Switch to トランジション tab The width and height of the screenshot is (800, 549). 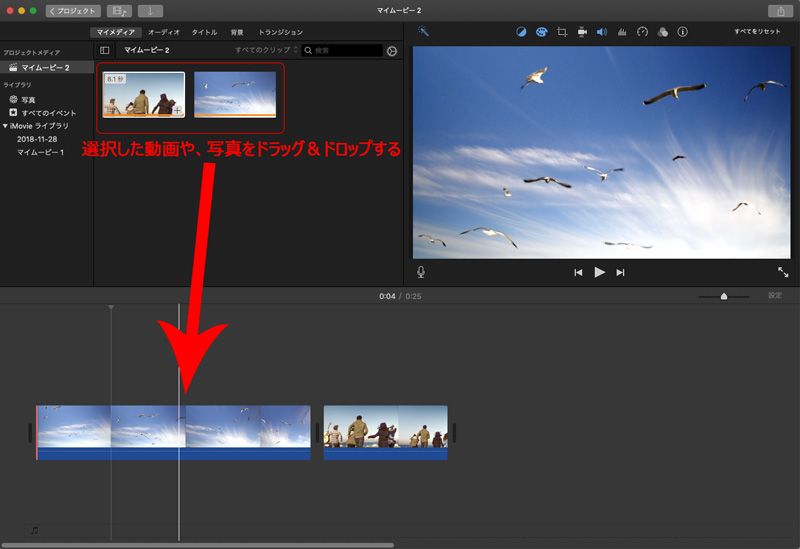281,32
